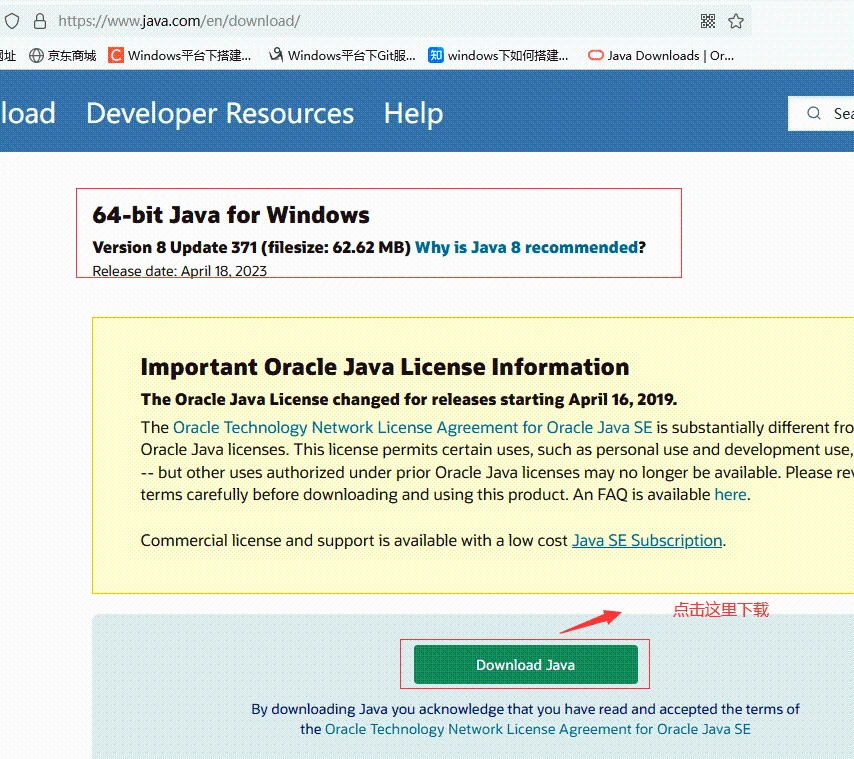Screen dimensions: 854x759
Task: Click the green Download Java button
Action: pyautogui.click(x=526, y=664)
